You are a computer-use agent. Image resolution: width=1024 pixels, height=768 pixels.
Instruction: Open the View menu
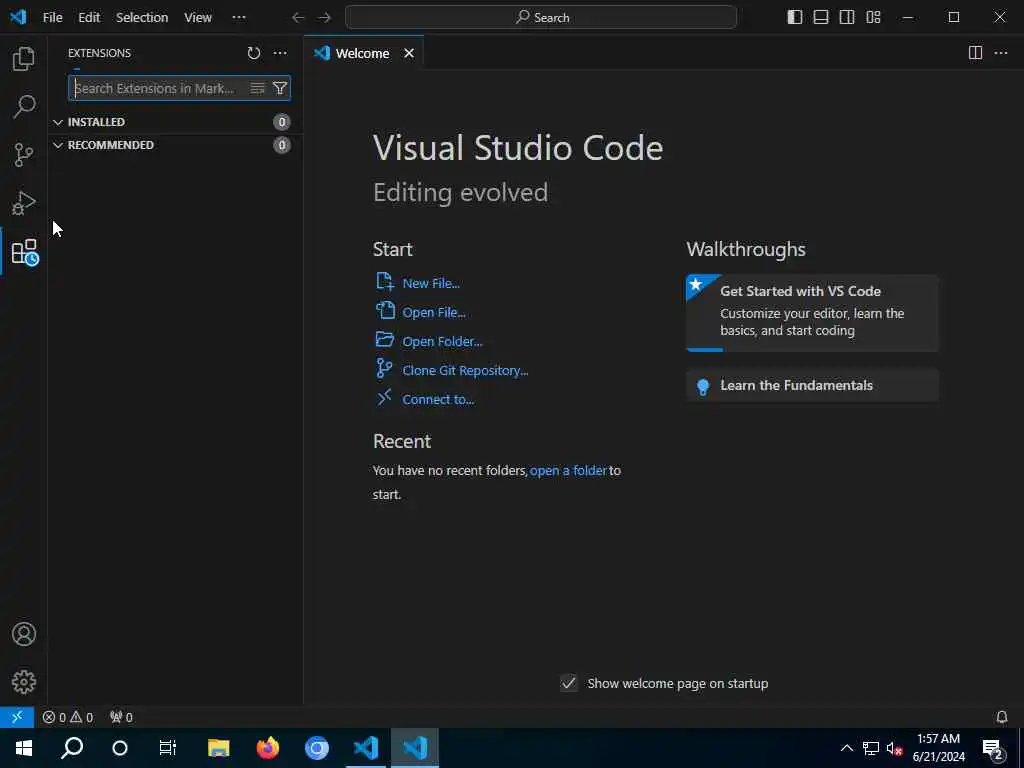click(198, 18)
